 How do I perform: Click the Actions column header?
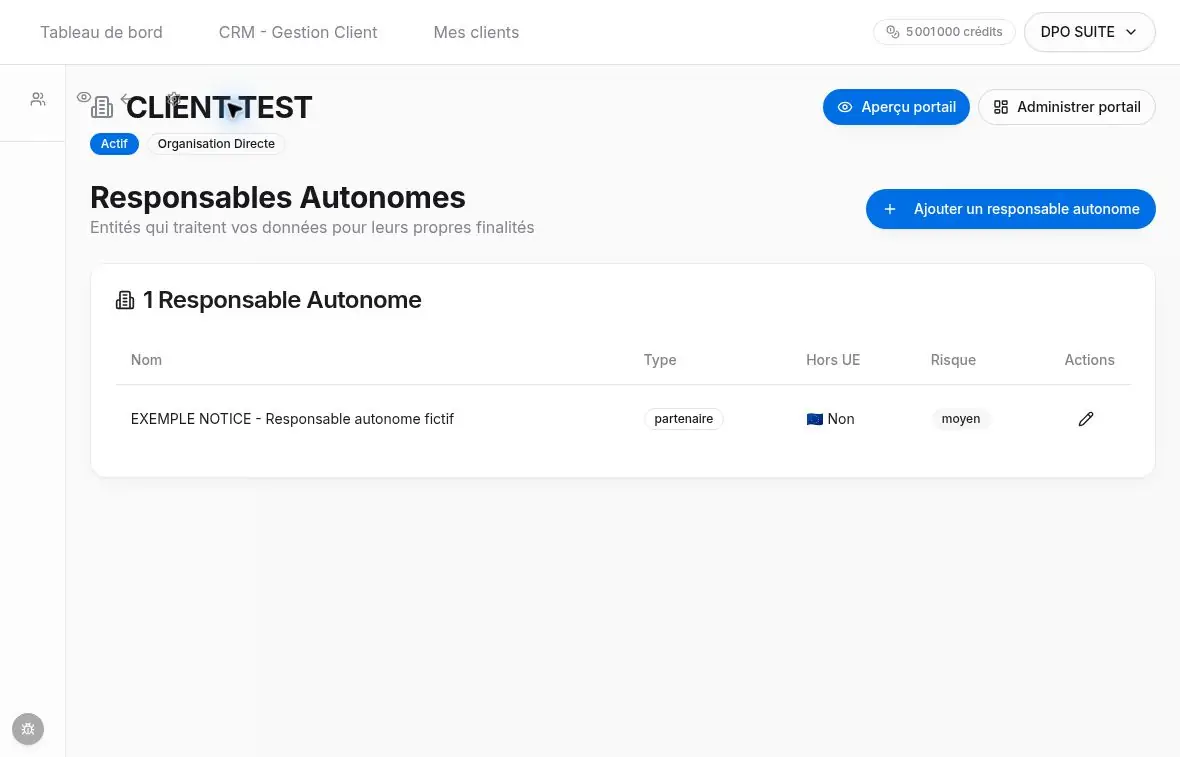click(1089, 360)
